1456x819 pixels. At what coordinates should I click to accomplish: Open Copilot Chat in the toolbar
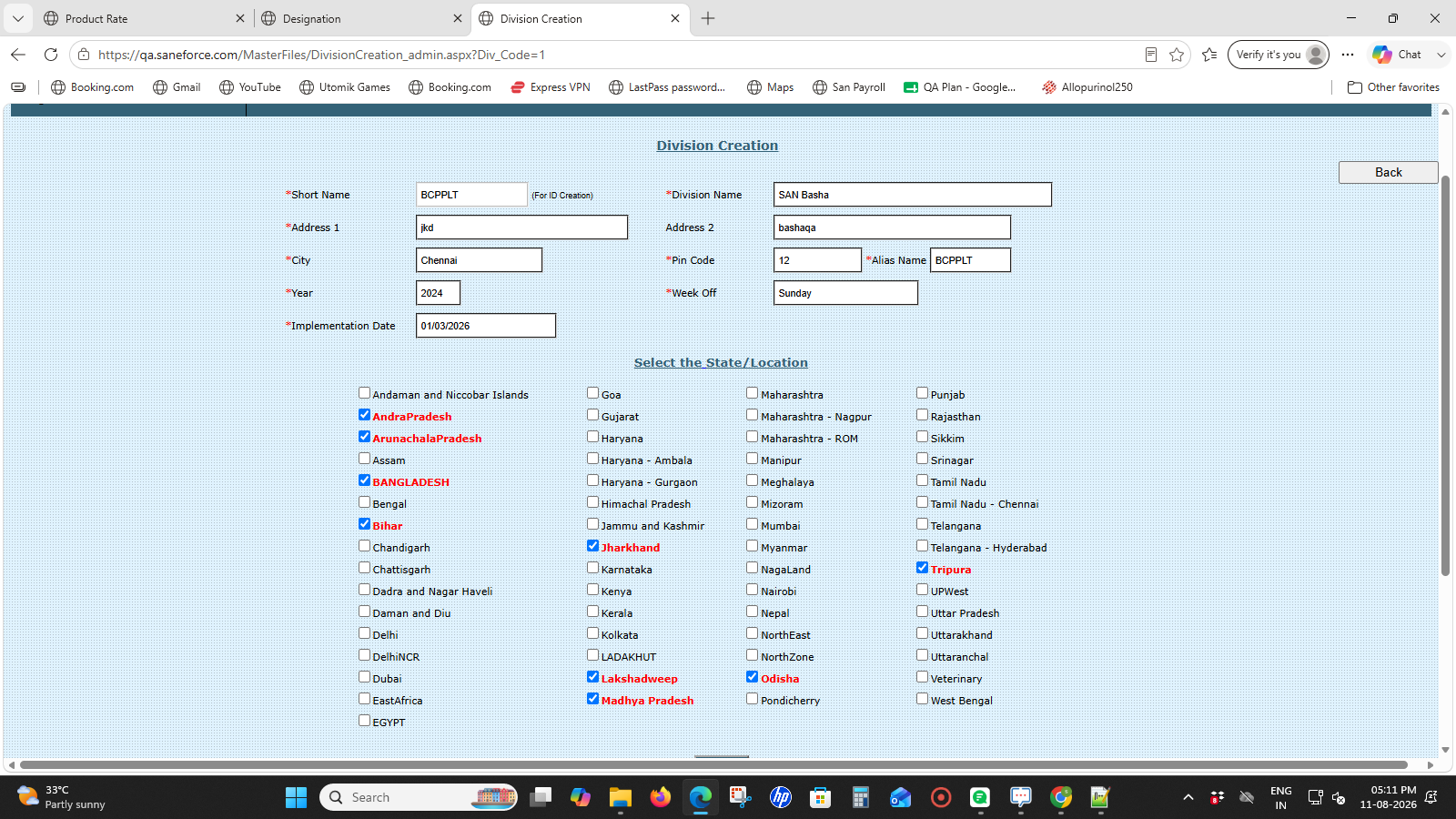[x=1398, y=55]
